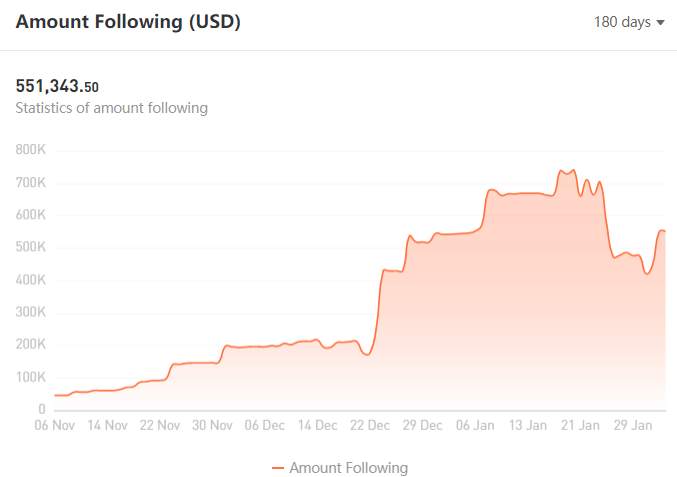
Task: Open the 180 days period dropdown
Action: tap(629, 22)
